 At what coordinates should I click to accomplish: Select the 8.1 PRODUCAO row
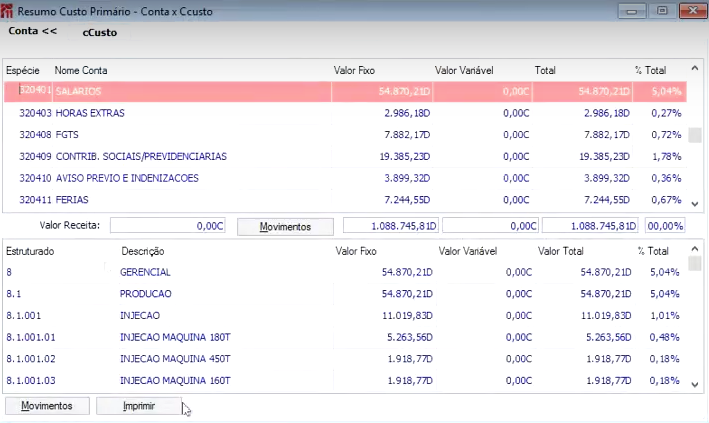pyautogui.click(x=345, y=294)
